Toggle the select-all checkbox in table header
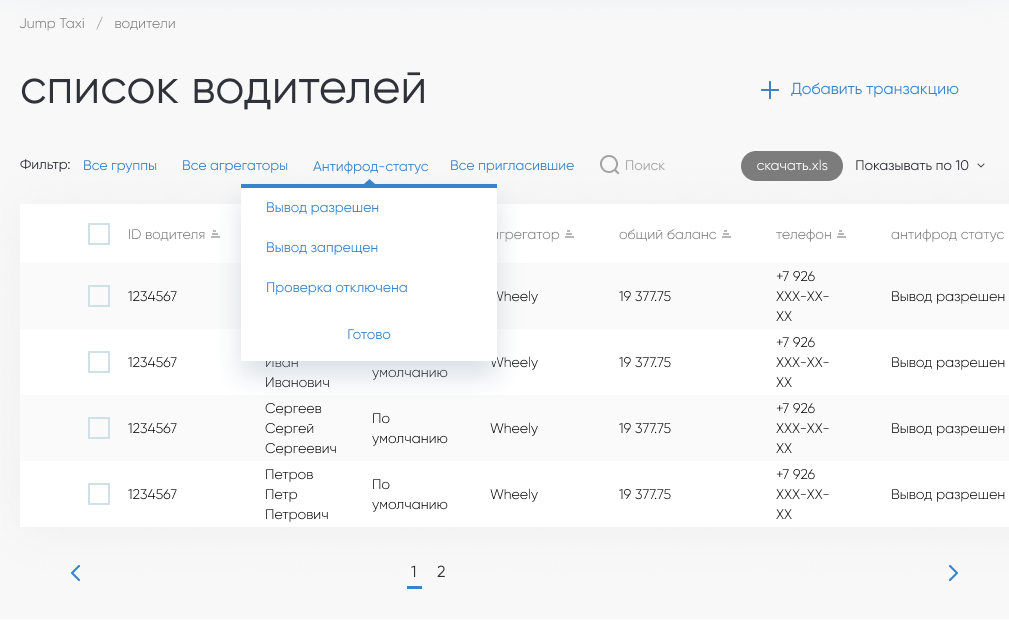Viewport: 1009px width, 620px height. pos(99,235)
